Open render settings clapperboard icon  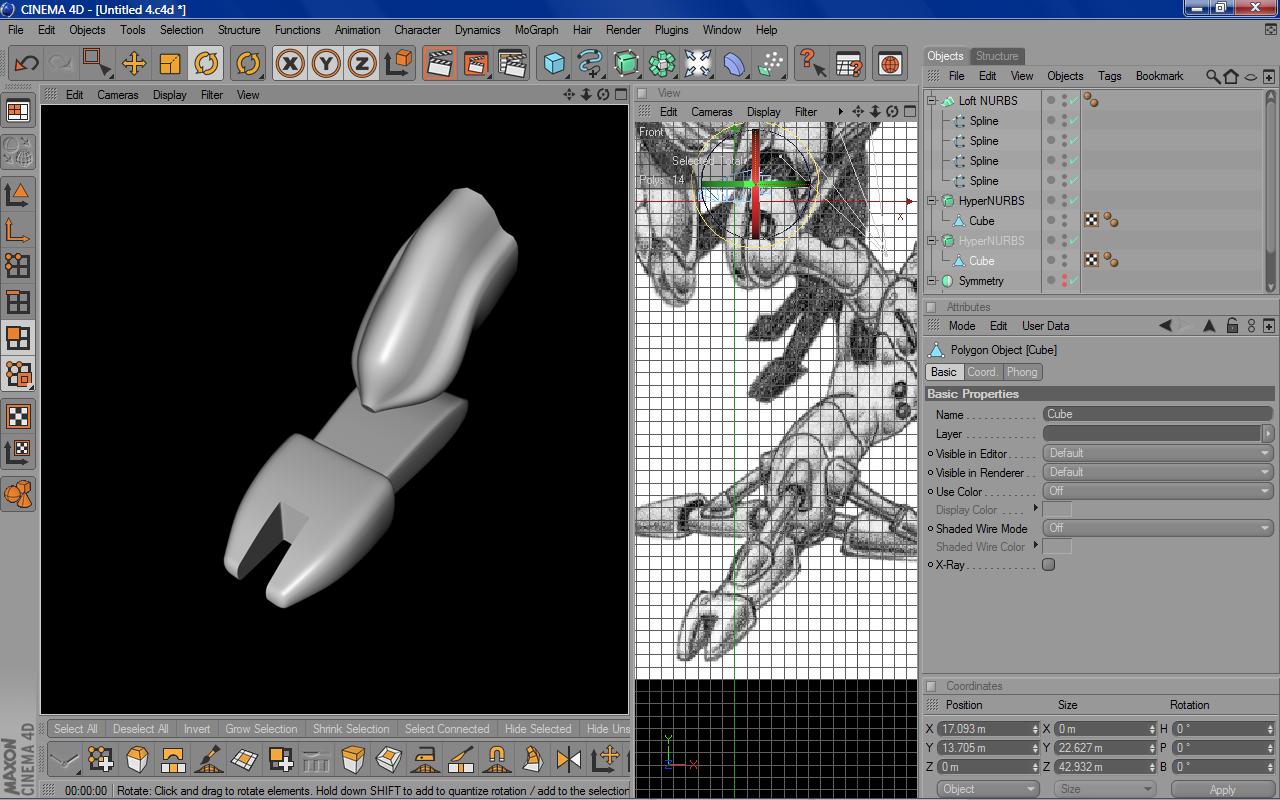tap(511, 64)
